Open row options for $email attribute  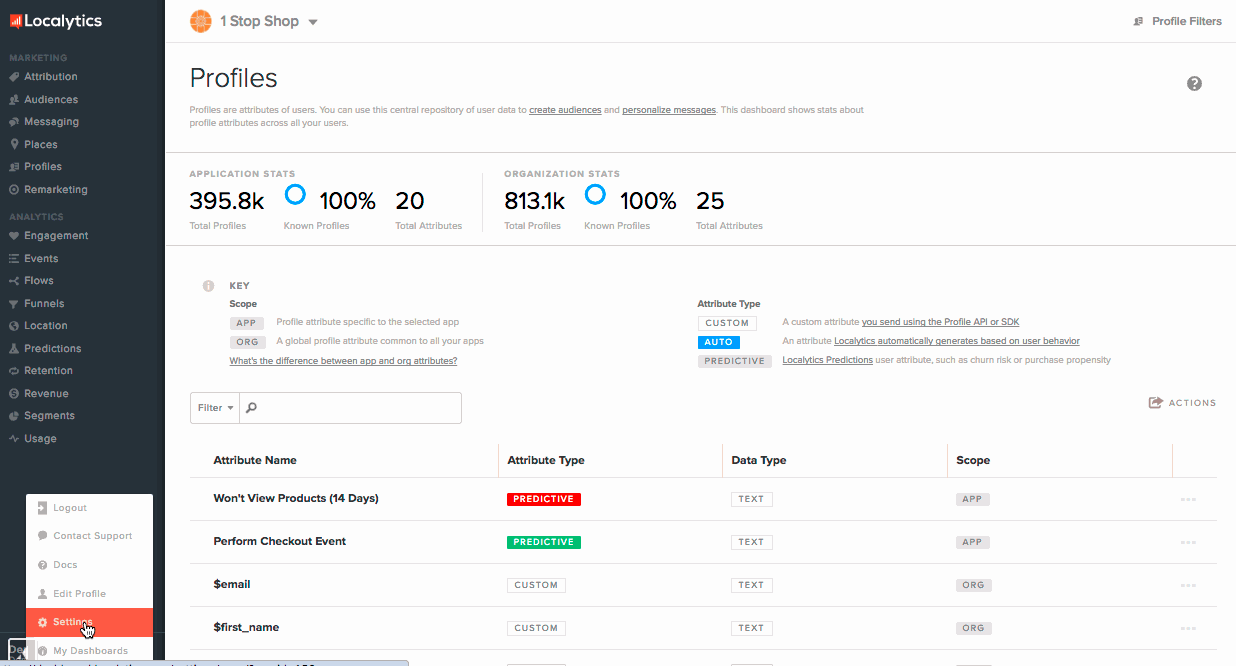(x=1188, y=585)
